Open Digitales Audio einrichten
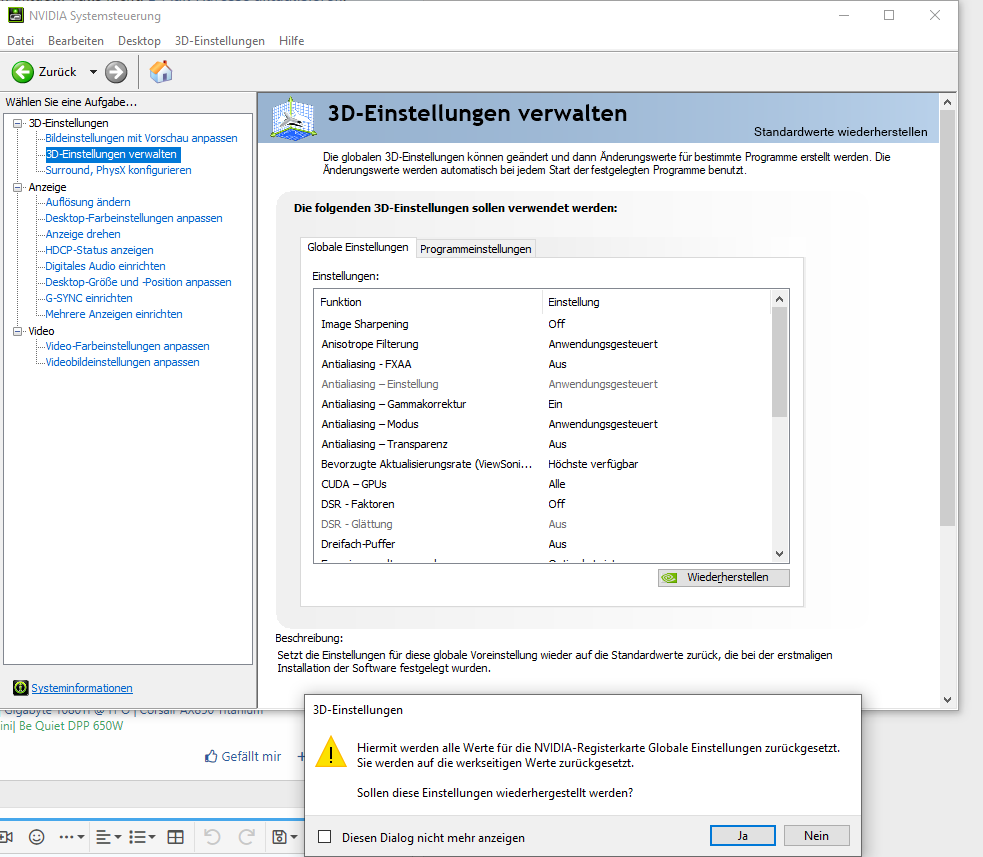Image resolution: width=983 pixels, height=857 pixels. (105, 266)
